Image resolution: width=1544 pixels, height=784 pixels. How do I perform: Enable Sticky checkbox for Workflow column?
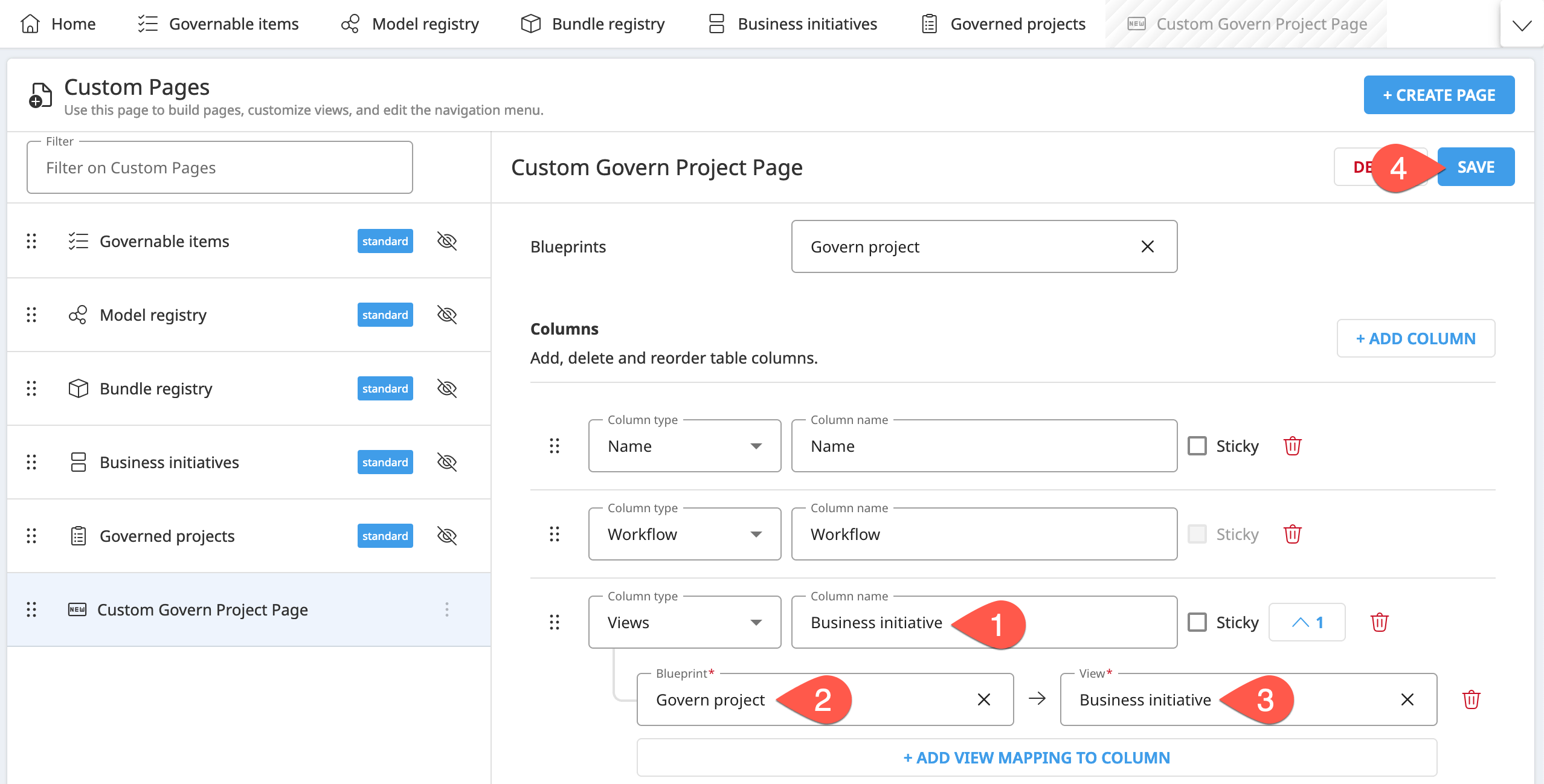coord(1197,534)
